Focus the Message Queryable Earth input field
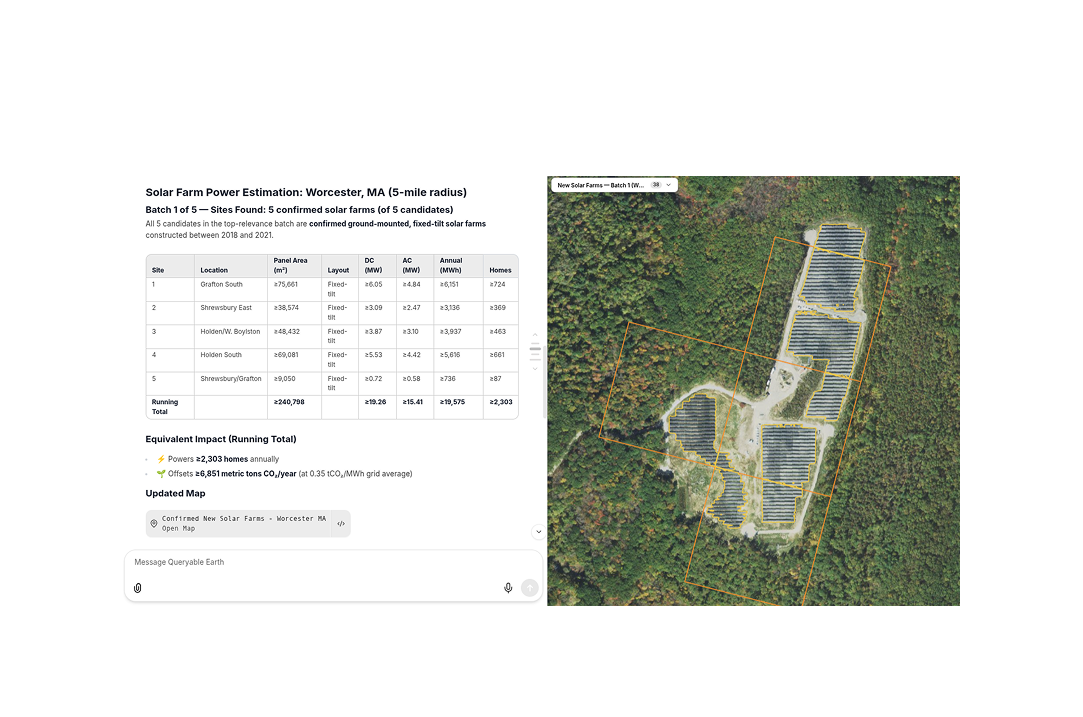The height and width of the screenshot is (717, 1083). (x=333, y=562)
